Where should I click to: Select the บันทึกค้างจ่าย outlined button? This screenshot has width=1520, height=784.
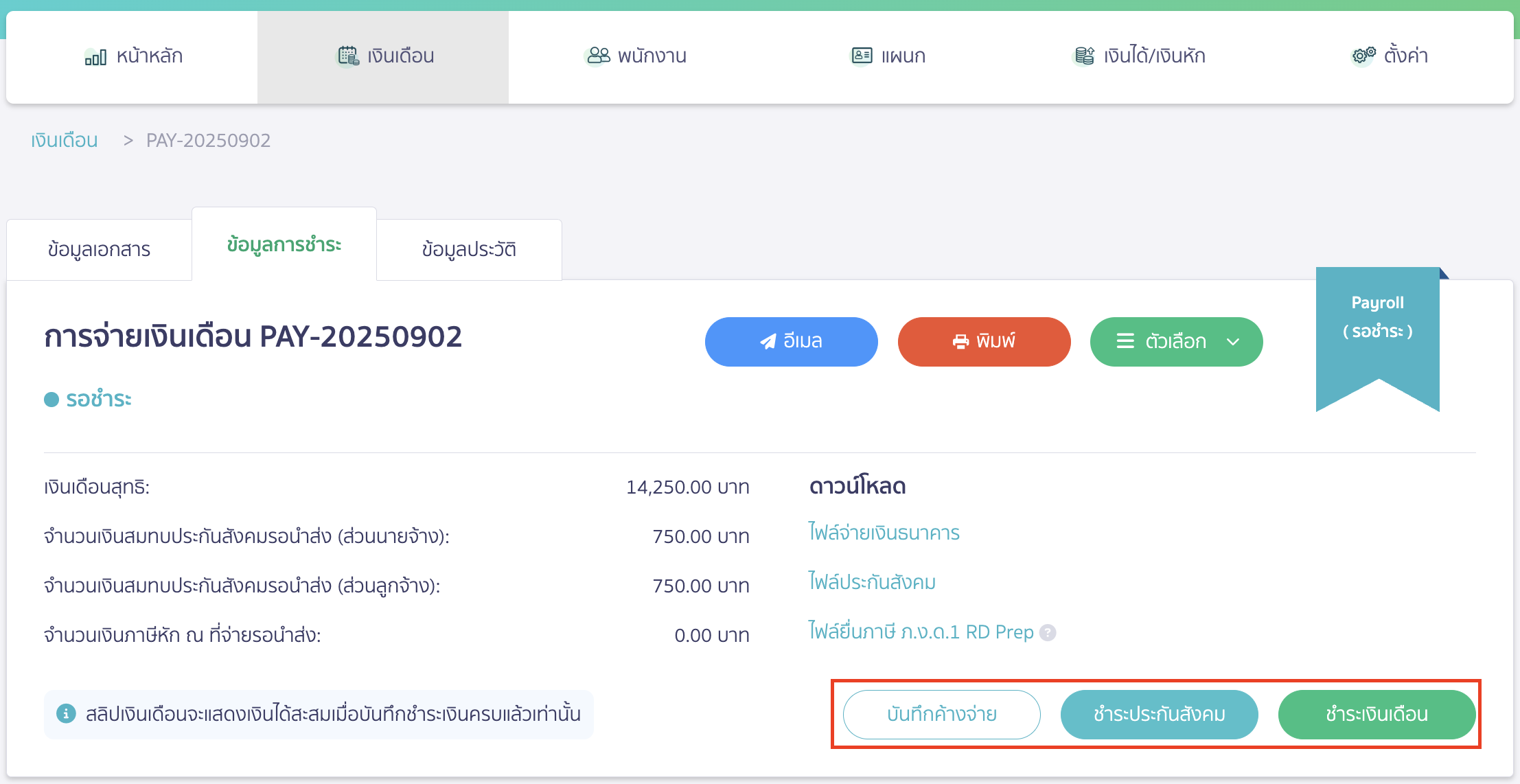(x=941, y=714)
